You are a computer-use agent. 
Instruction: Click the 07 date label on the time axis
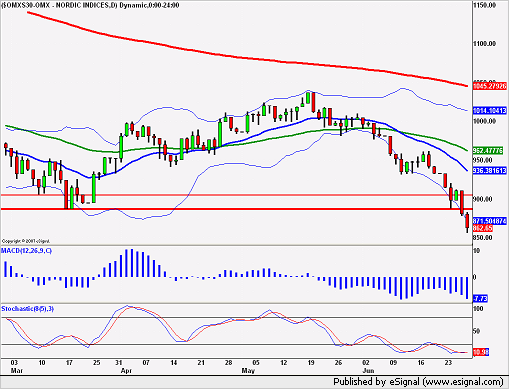146,363
